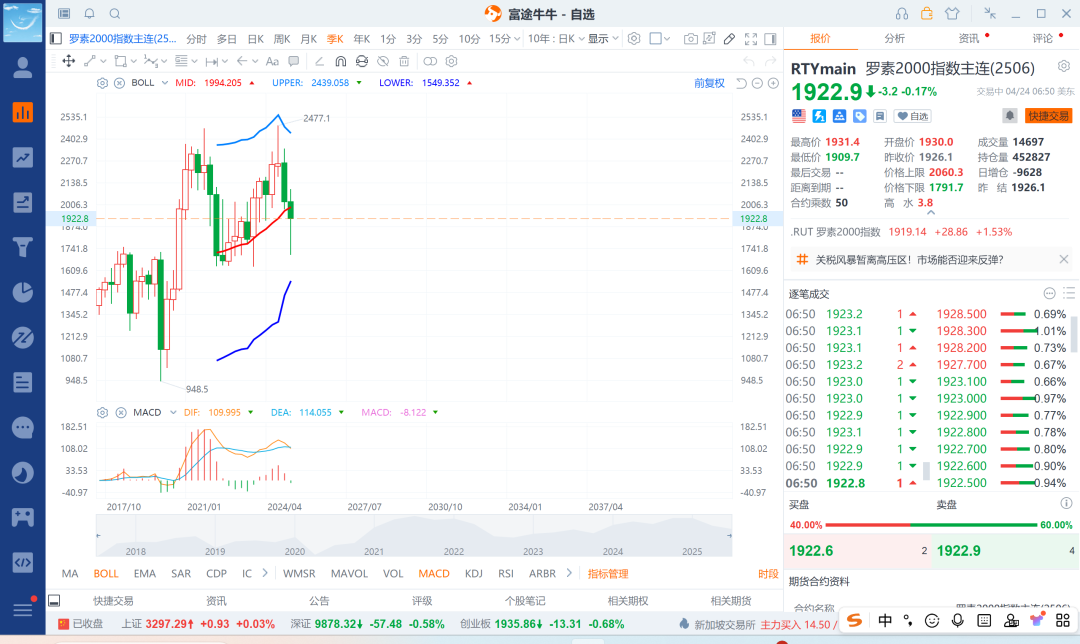Switch to 分析 tab
Screen dimensions: 1080x644
pyautogui.click(x=894, y=39)
